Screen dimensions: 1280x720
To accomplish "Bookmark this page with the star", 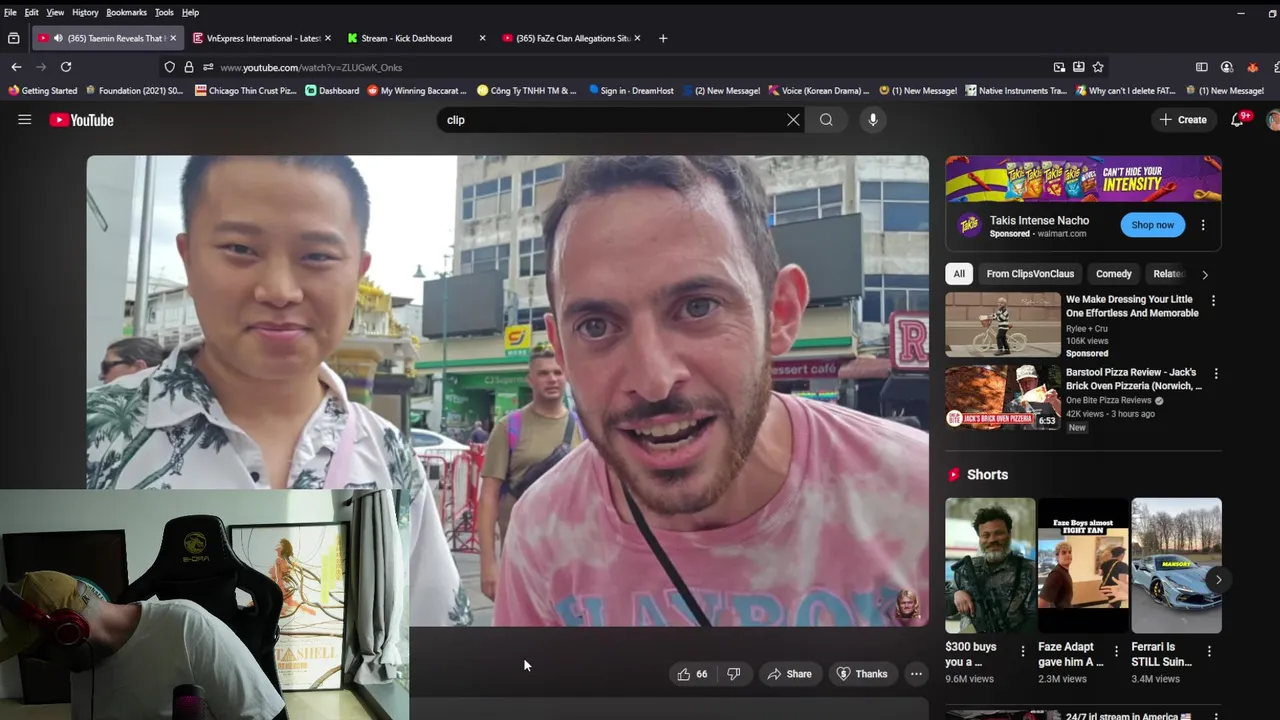I will click(x=1098, y=67).
